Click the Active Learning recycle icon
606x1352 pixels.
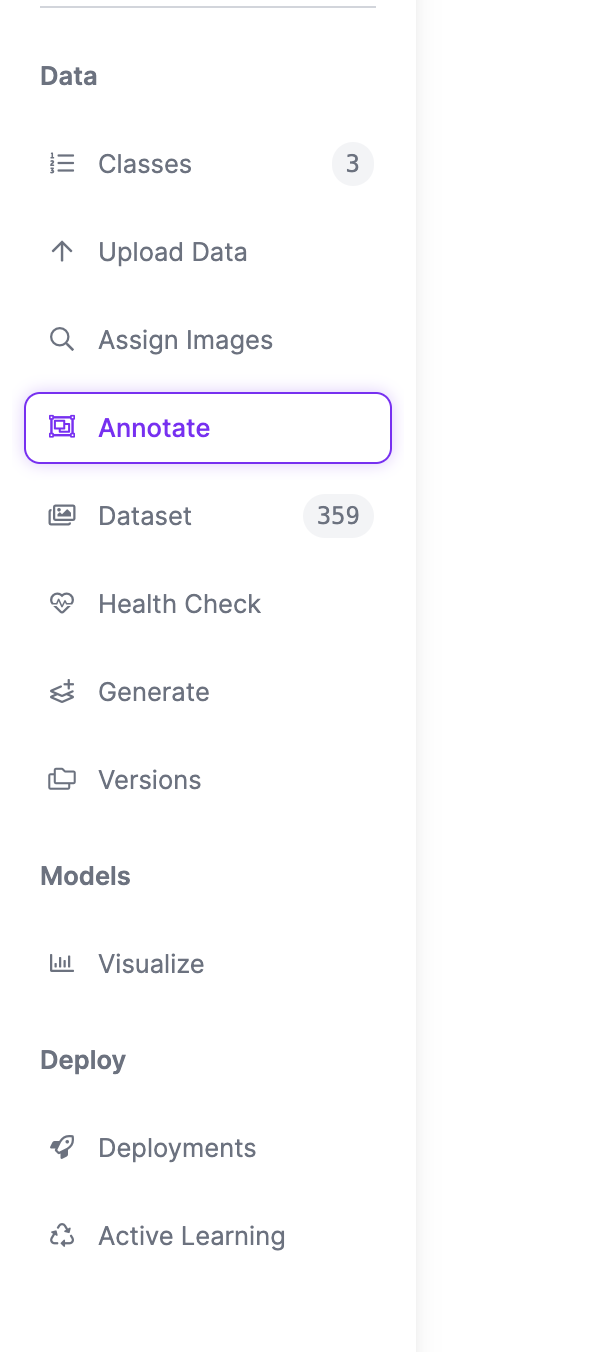pyautogui.click(x=62, y=1235)
